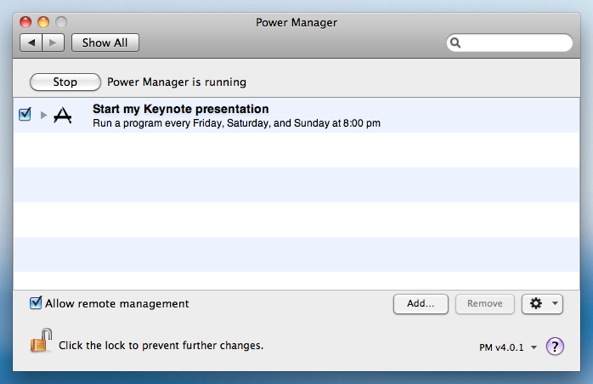Click the "Power Manager is running" status text

(x=177, y=82)
